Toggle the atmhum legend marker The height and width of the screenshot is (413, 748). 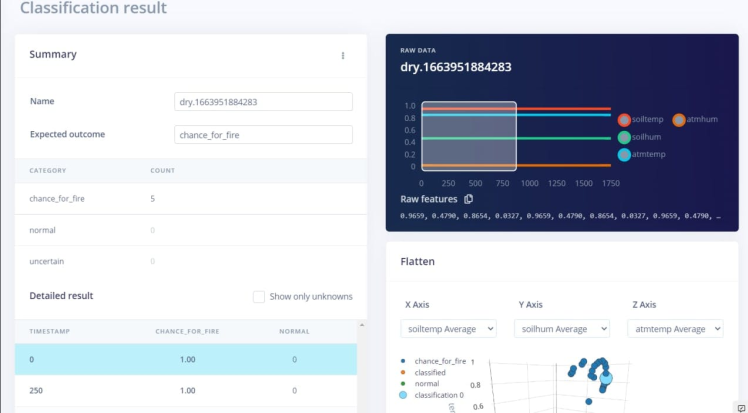pyautogui.click(x=679, y=120)
